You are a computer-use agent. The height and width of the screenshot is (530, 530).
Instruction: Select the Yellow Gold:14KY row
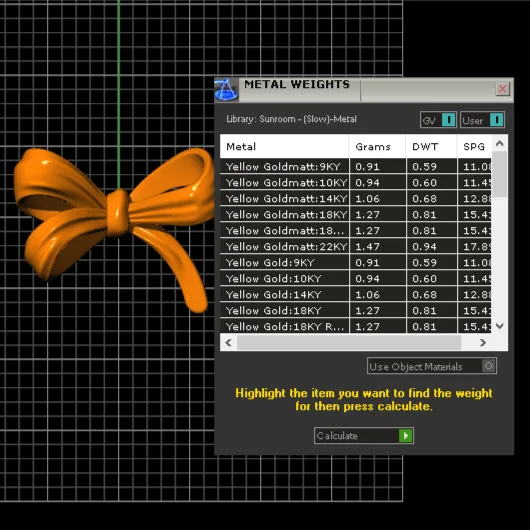pos(356,294)
